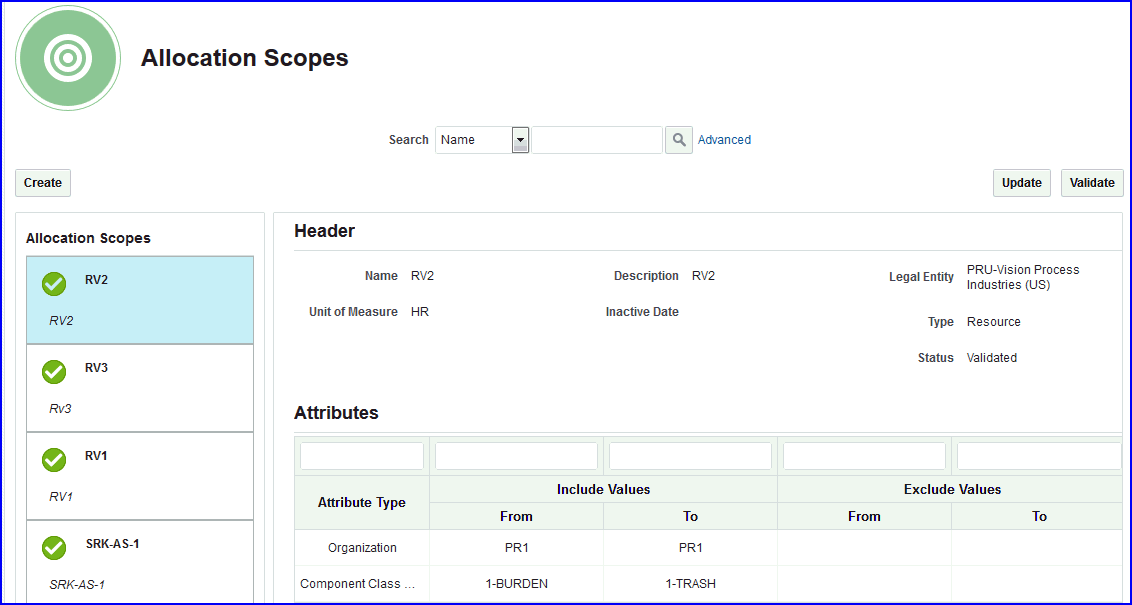Click the Organization row To PR1 cell
This screenshot has height=605, width=1132.
click(x=690, y=548)
